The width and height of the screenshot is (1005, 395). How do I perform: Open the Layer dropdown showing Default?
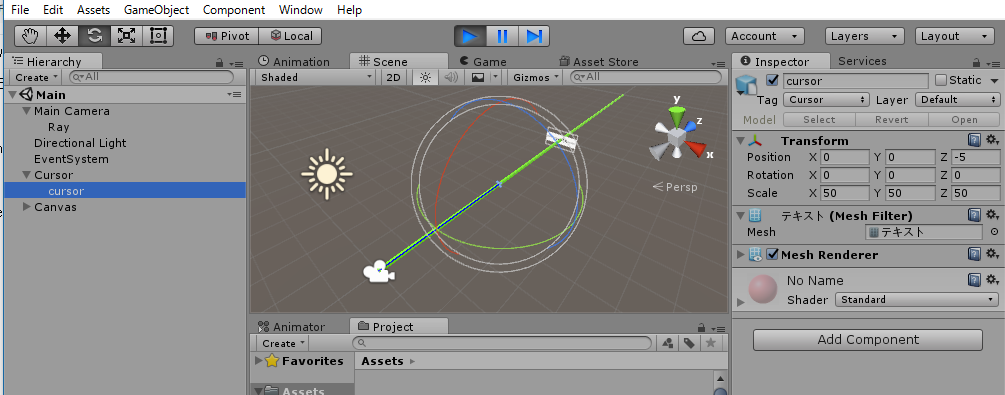(x=958, y=99)
